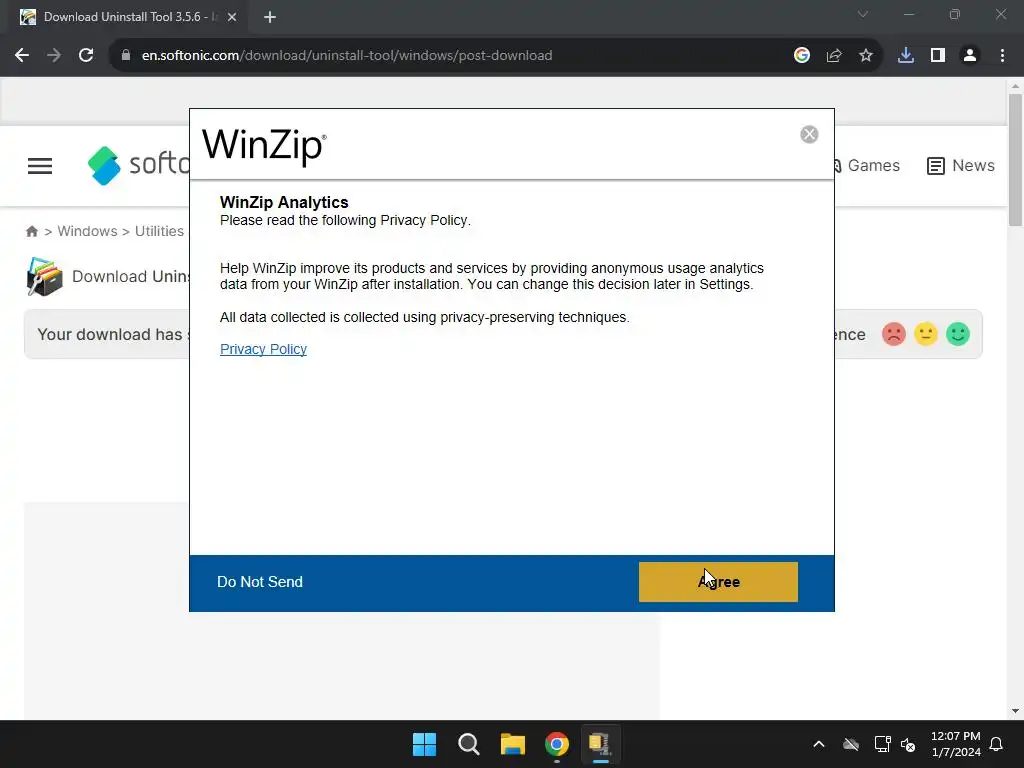
Task: Click the WinZip installer taskbar icon
Action: pyautogui.click(x=601, y=744)
